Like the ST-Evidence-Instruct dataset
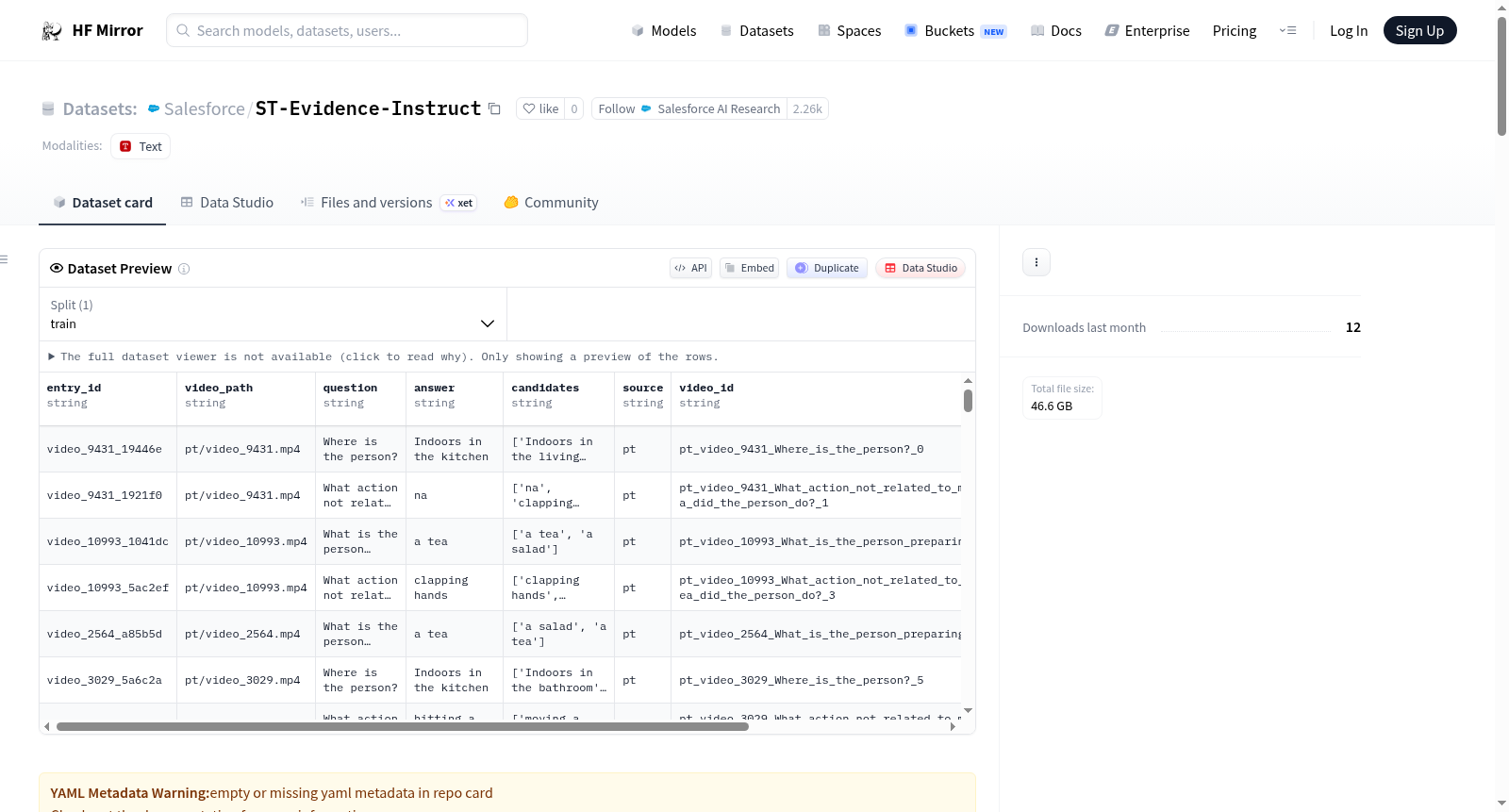 pos(540,108)
